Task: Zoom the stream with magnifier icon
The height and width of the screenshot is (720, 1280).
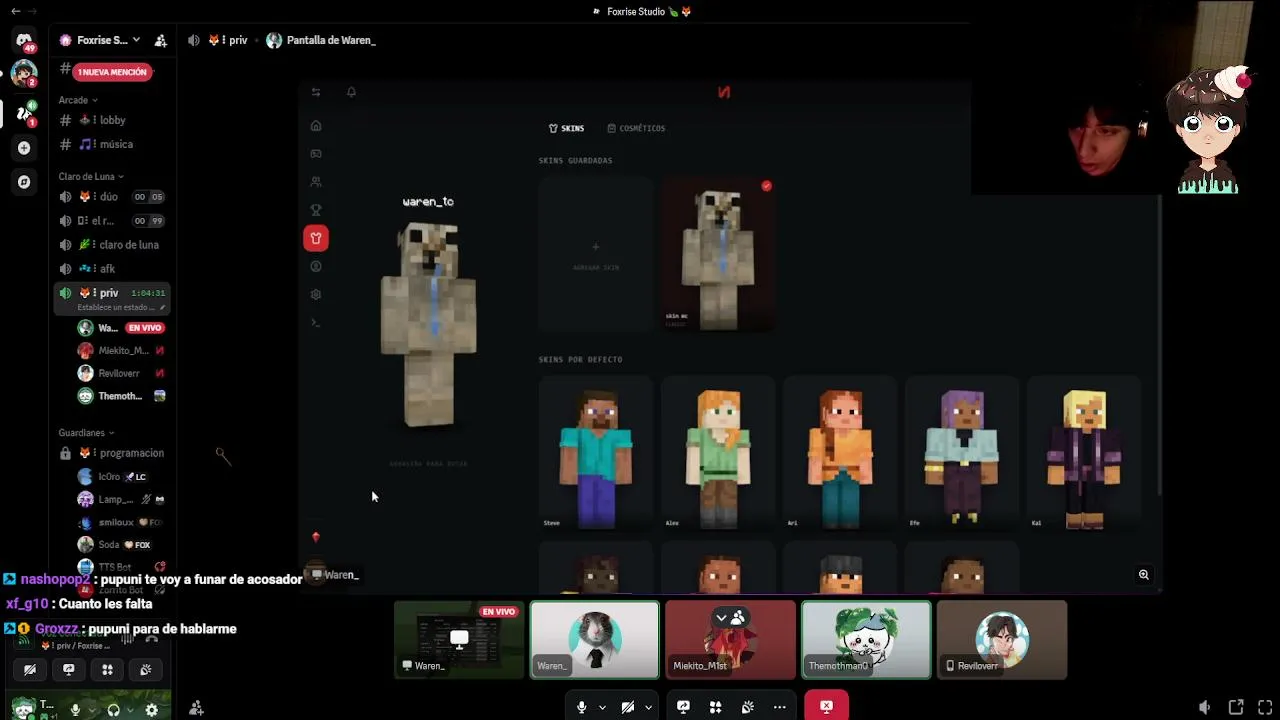Action: 1143,575
